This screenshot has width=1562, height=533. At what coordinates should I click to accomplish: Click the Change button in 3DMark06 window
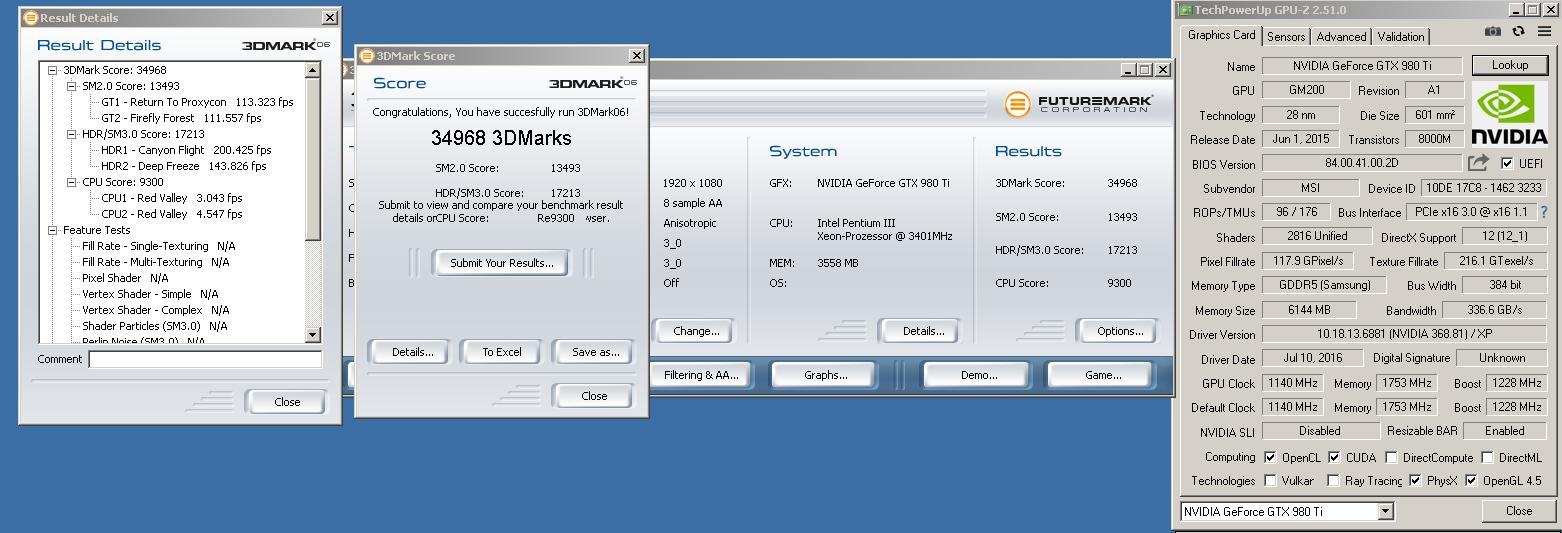click(696, 331)
